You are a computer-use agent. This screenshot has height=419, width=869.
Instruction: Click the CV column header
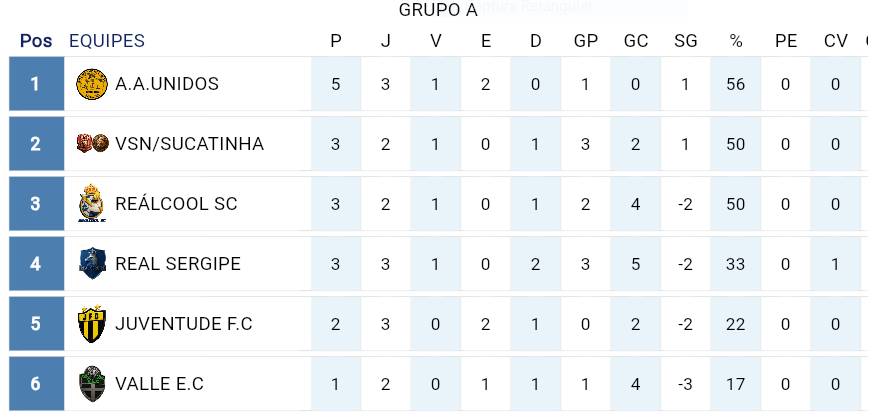(836, 41)
